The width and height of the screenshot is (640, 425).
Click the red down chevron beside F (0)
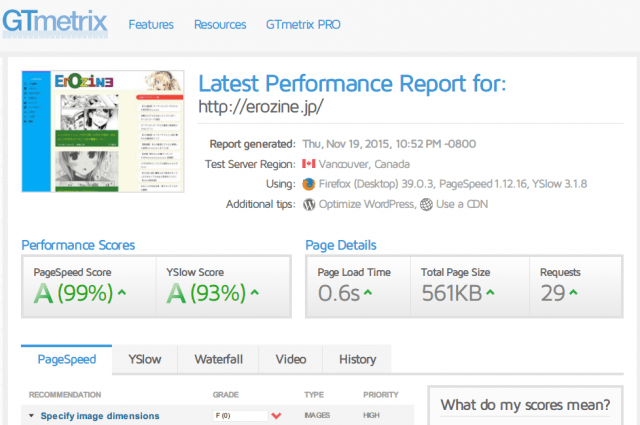click(x=276, y=416)
